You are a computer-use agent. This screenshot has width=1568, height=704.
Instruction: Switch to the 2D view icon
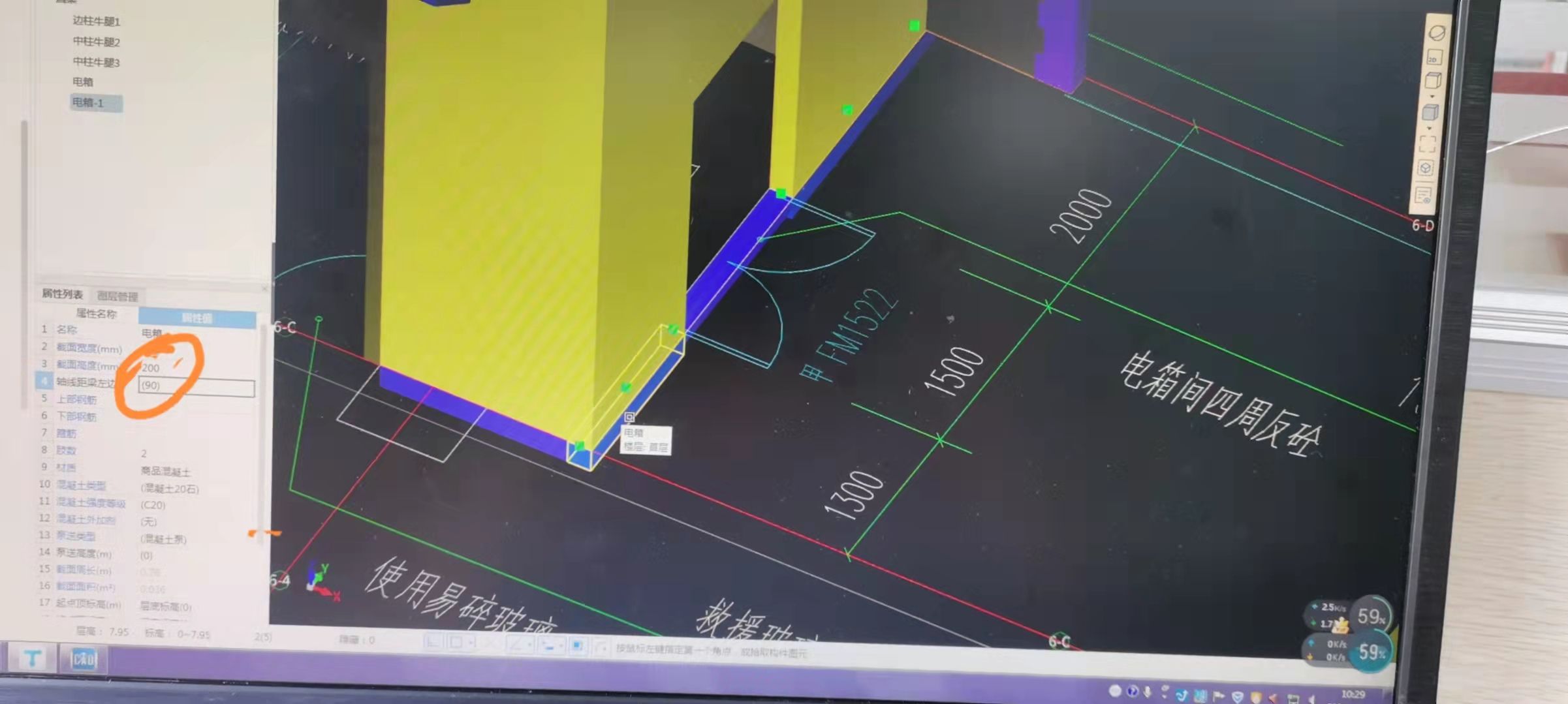pos(1434,57)
